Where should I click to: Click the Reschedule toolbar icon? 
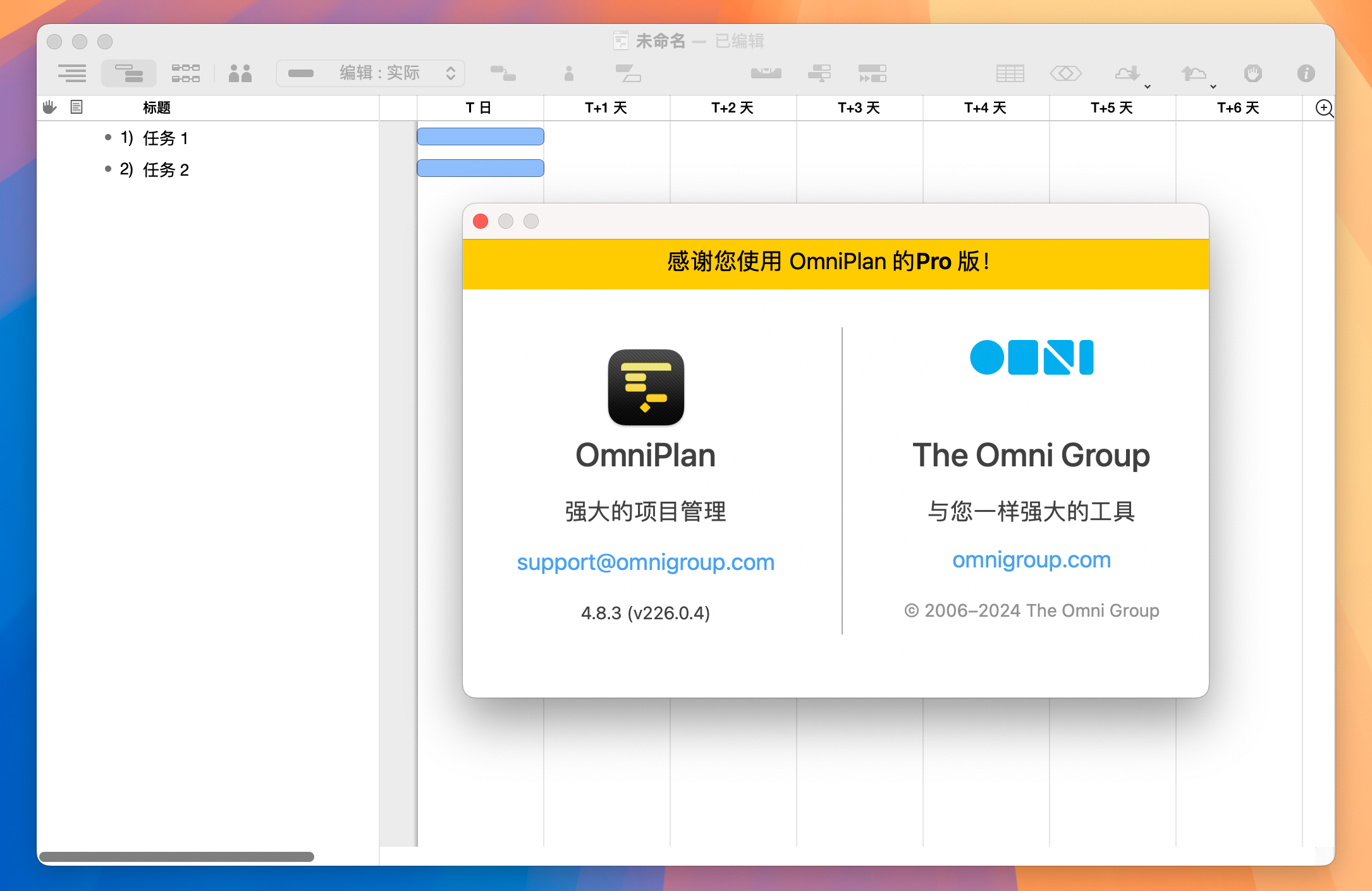[873, 73]
